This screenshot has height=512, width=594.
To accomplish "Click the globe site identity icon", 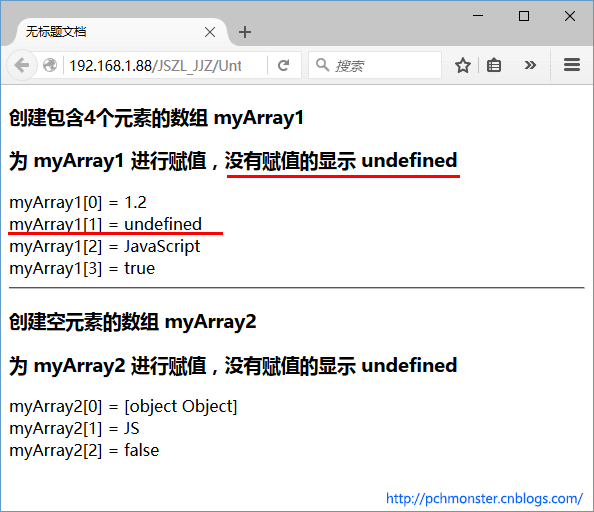I will tap(50, 65).
